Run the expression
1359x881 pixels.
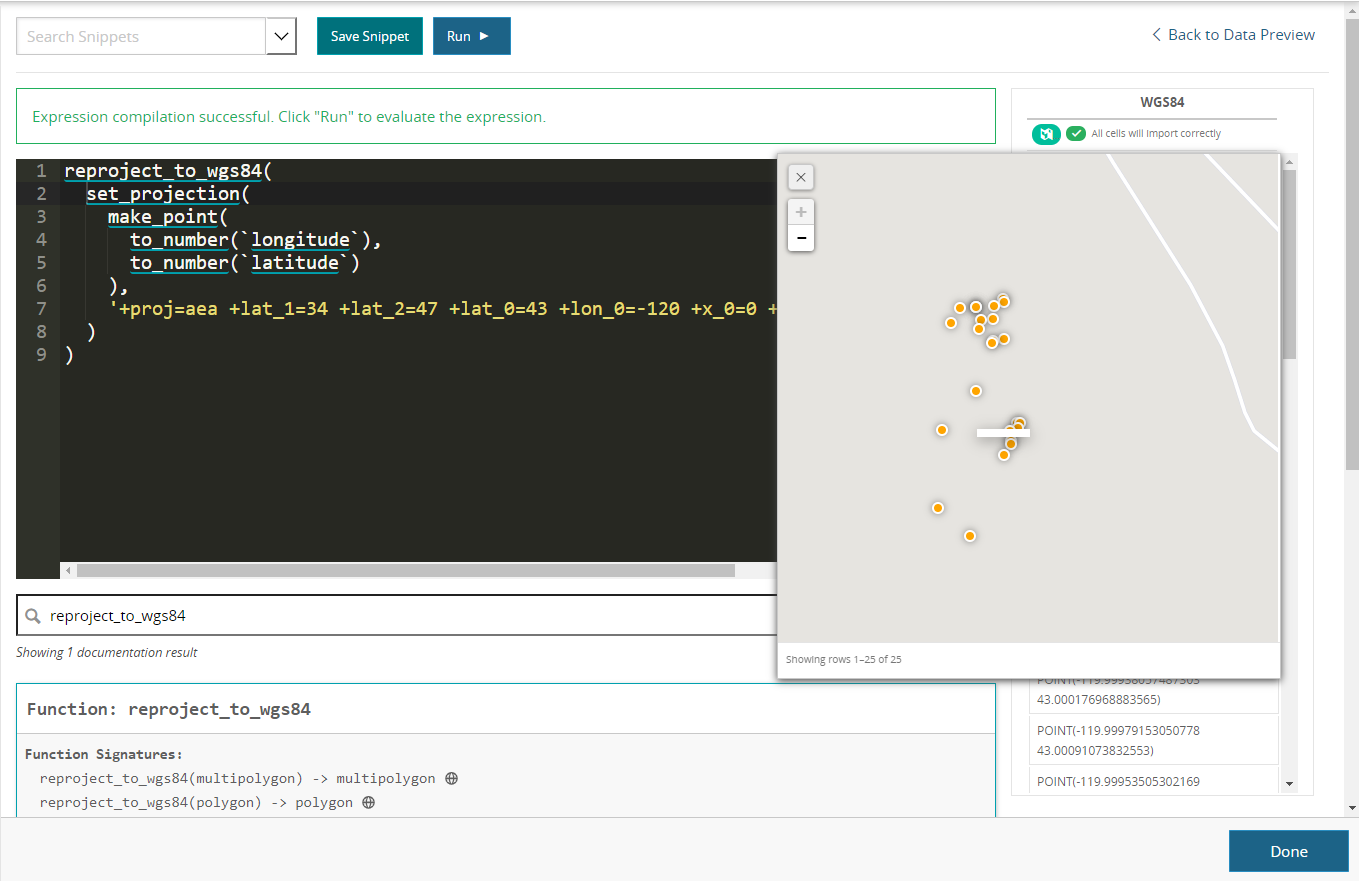tap(472, 36)
